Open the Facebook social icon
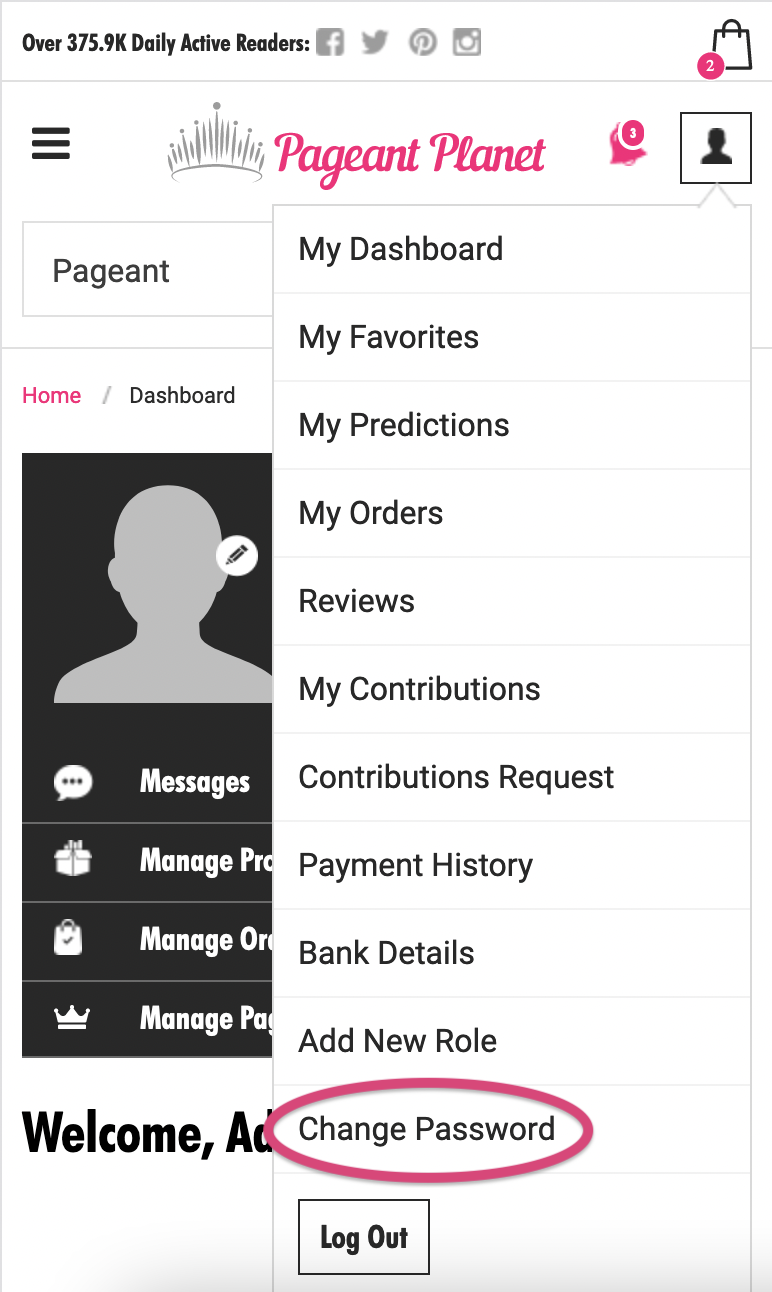 point(330,43)
